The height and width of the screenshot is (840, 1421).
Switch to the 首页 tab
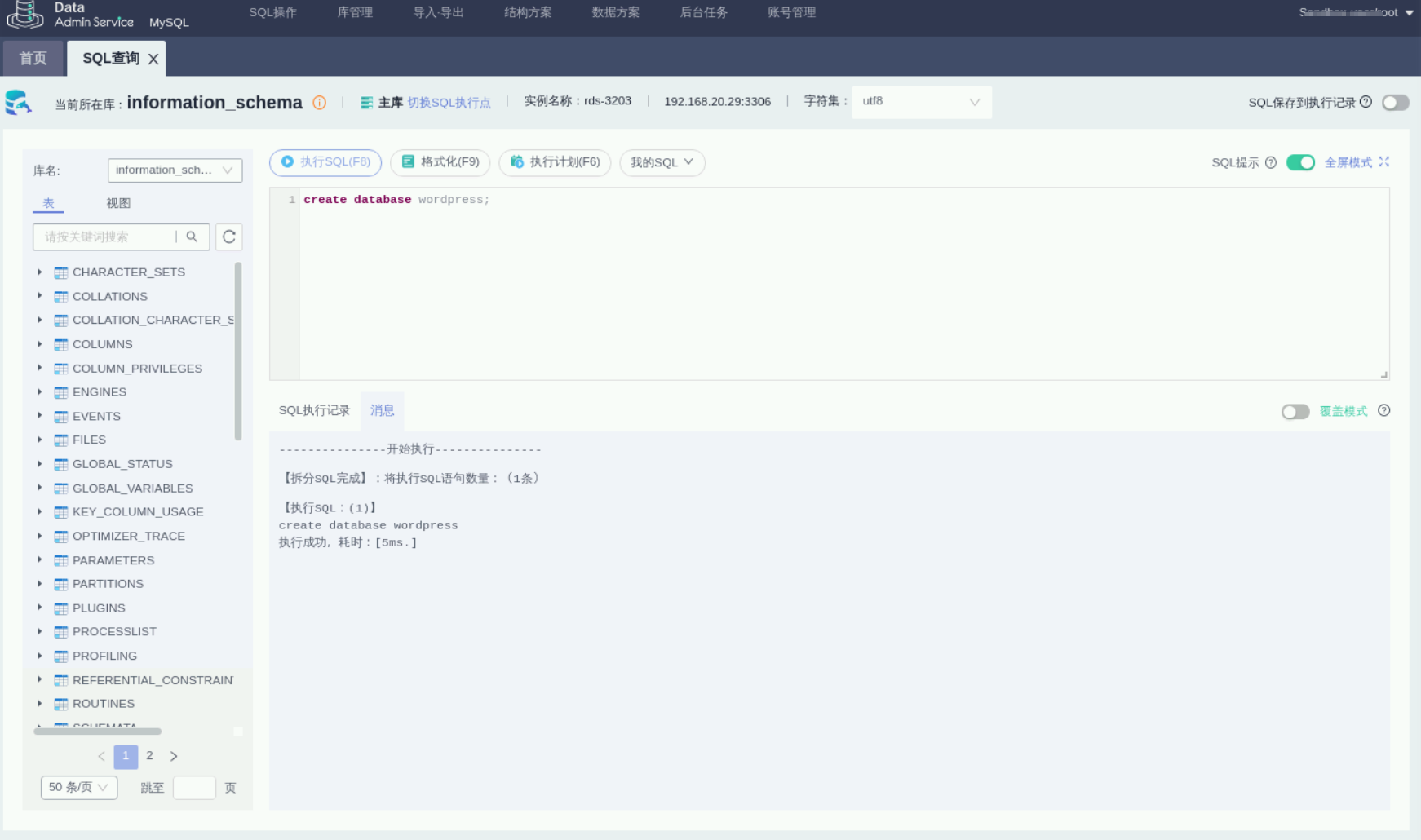pyautogui.click(x=33, y=59)
